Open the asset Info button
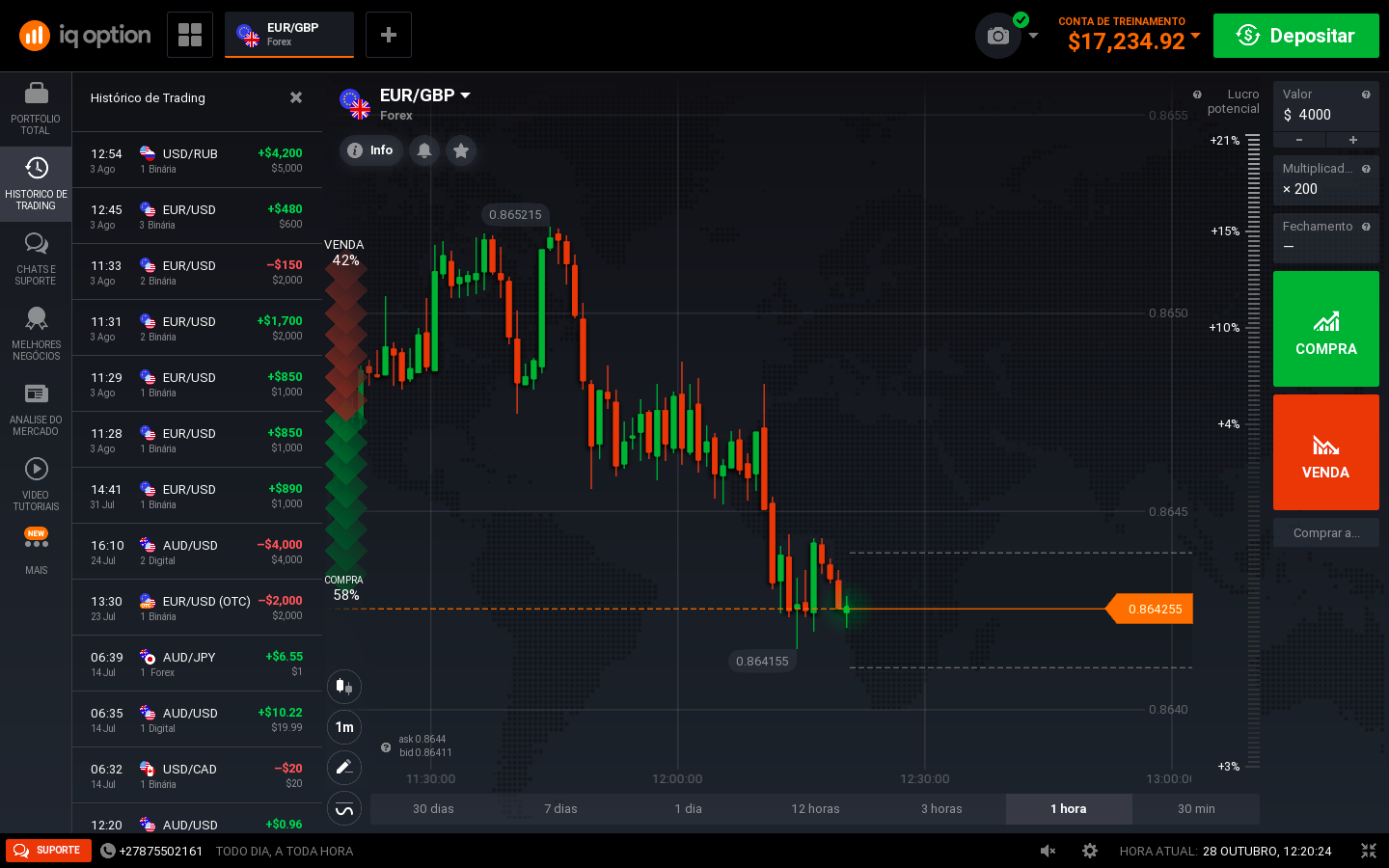1389x868 pixels. [x=371, y=150]
